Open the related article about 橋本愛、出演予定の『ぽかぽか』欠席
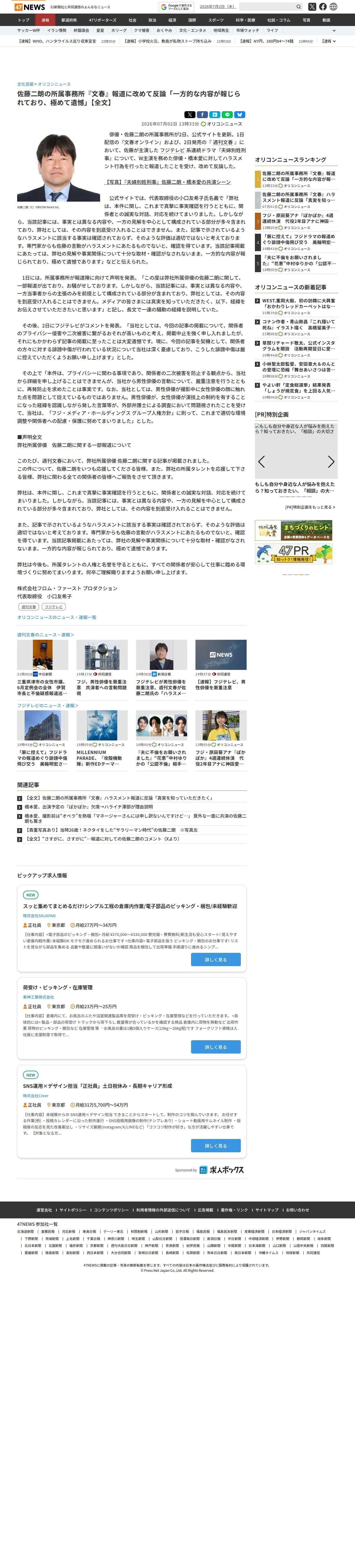 [89, 807]
